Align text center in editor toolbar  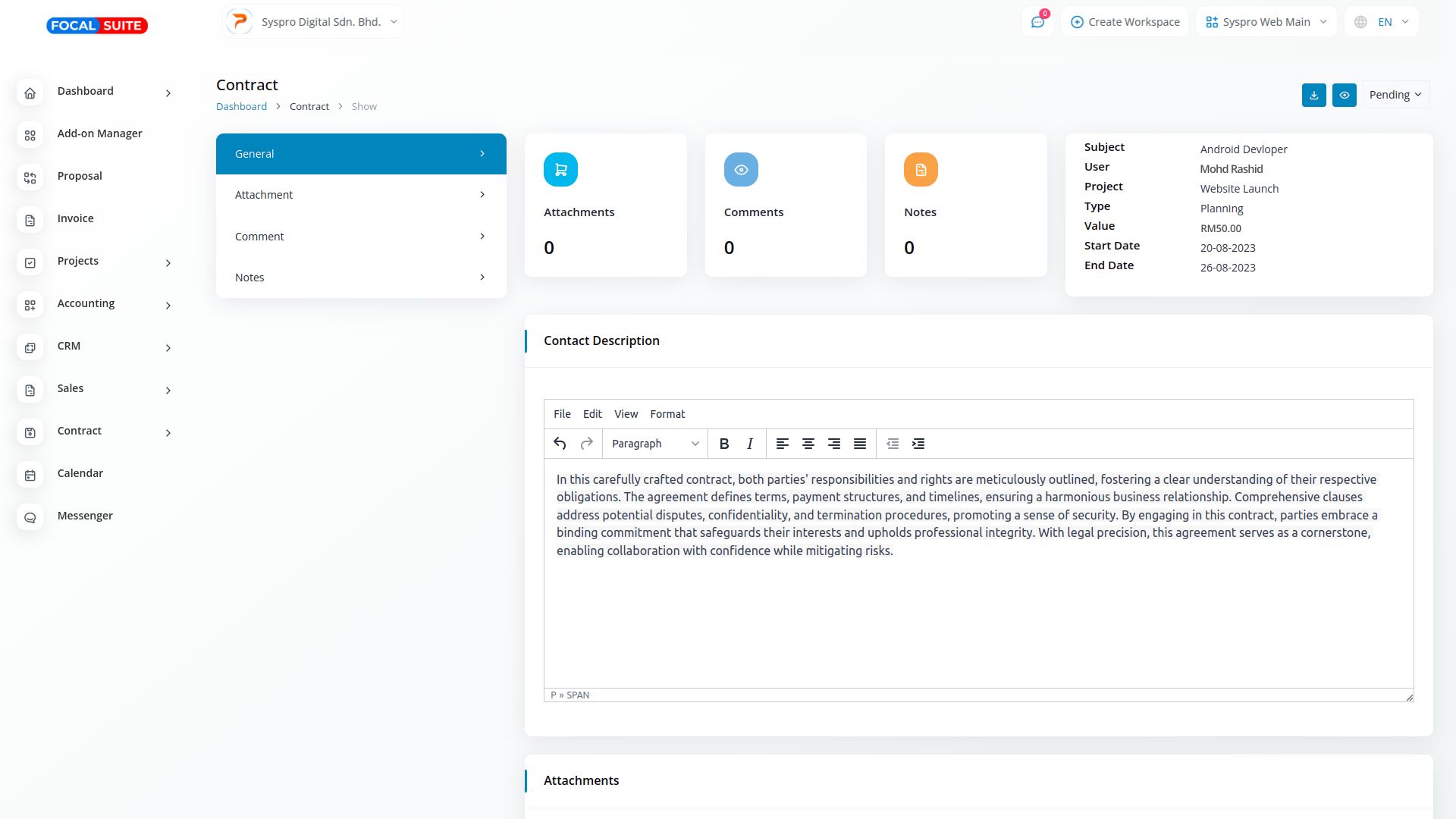(808, 444)
